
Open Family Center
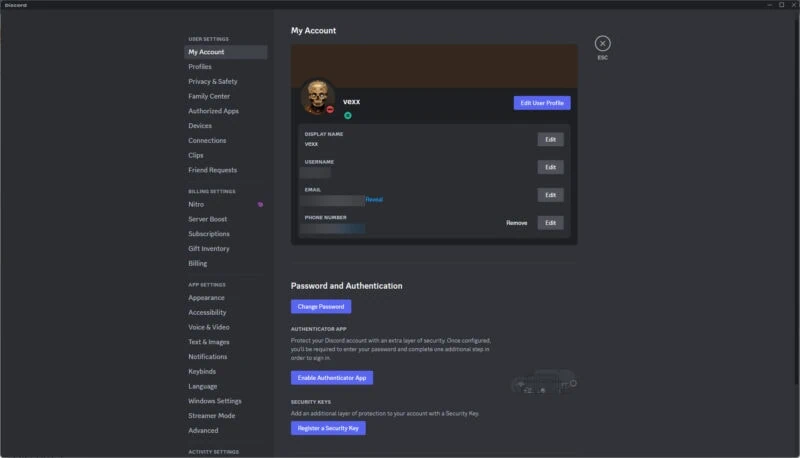(226, 96)
